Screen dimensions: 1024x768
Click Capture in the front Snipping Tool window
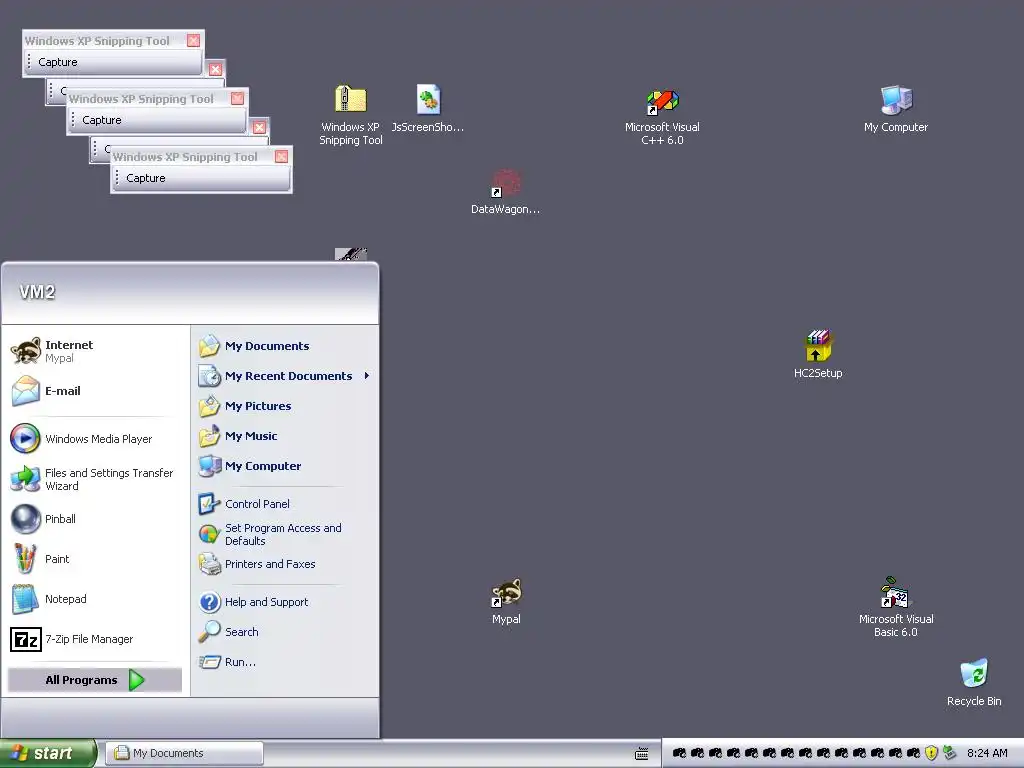[146, 178]
